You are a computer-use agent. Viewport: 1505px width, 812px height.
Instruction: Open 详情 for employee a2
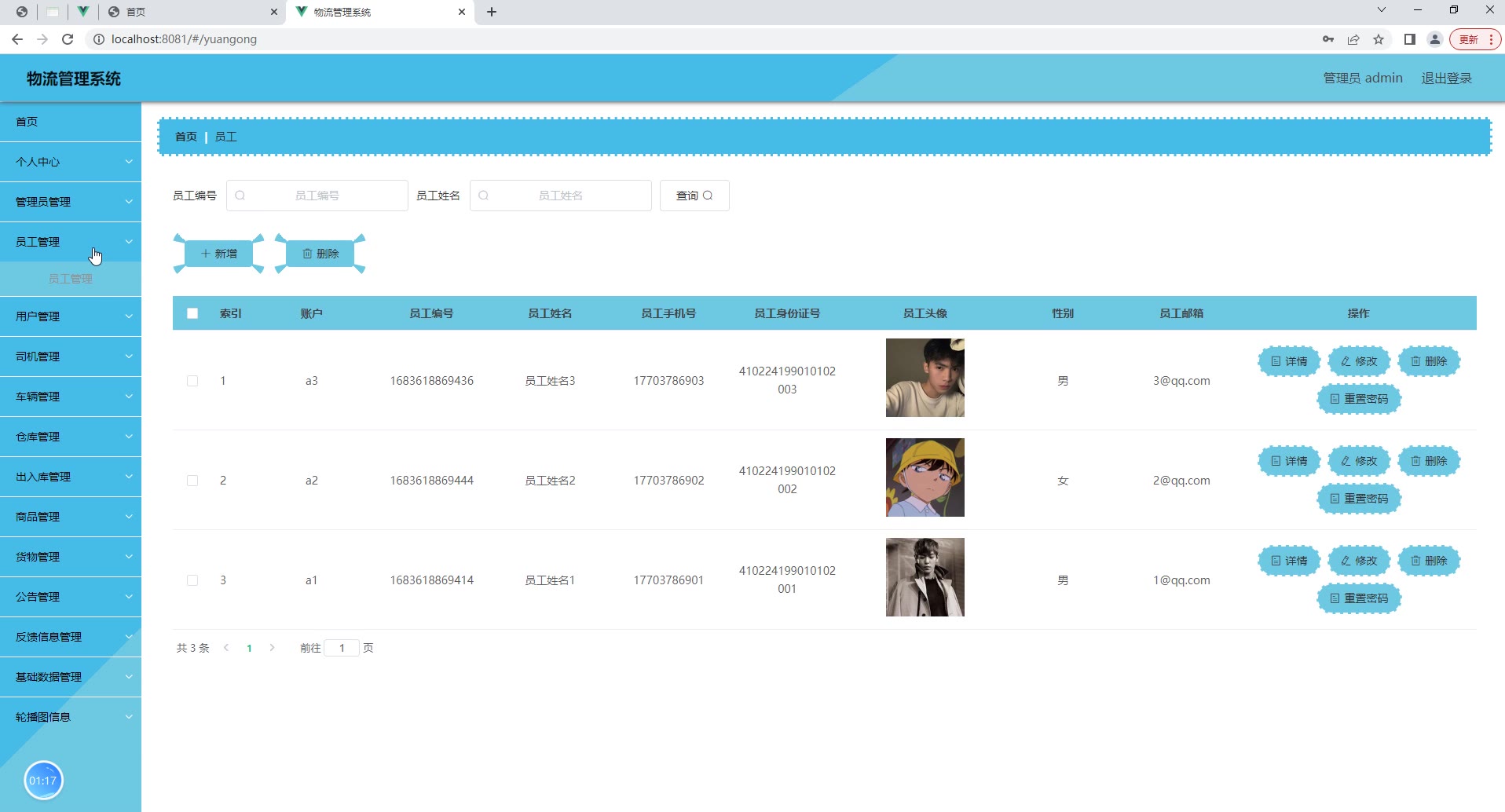pos(1289,461)
